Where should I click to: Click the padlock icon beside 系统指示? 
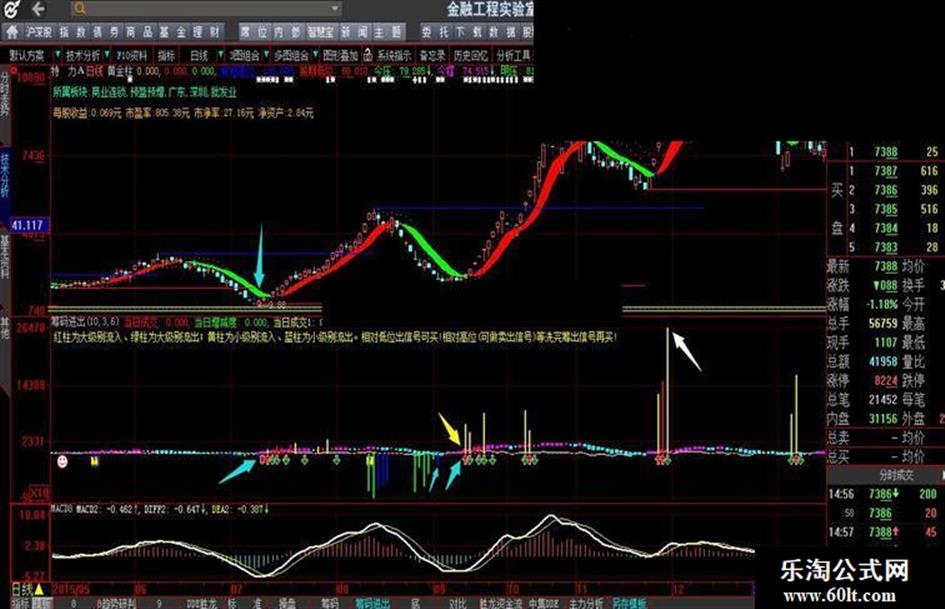point(368,55)
